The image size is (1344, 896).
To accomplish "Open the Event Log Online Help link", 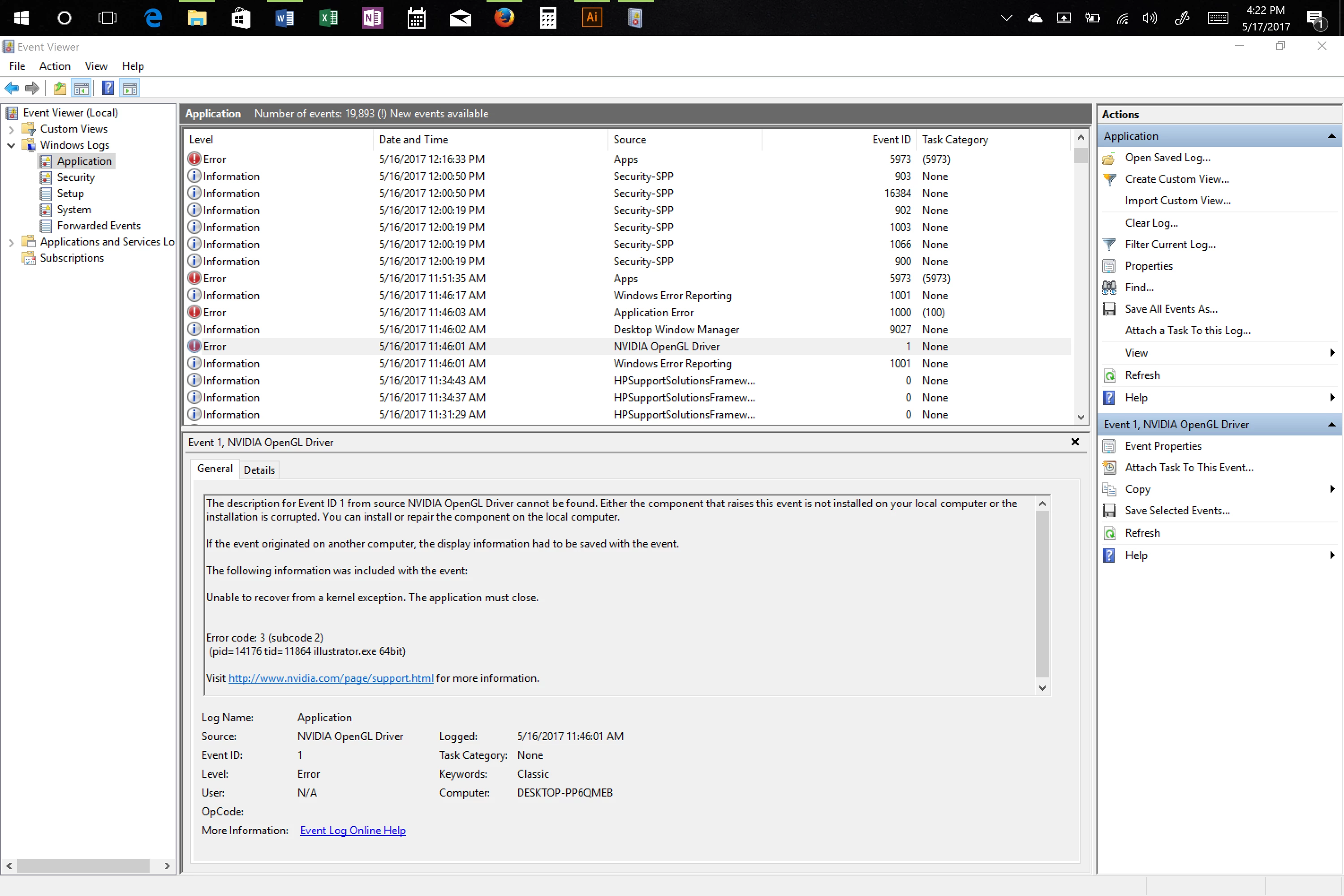I will pyautogui.click(x=353, y=830).
